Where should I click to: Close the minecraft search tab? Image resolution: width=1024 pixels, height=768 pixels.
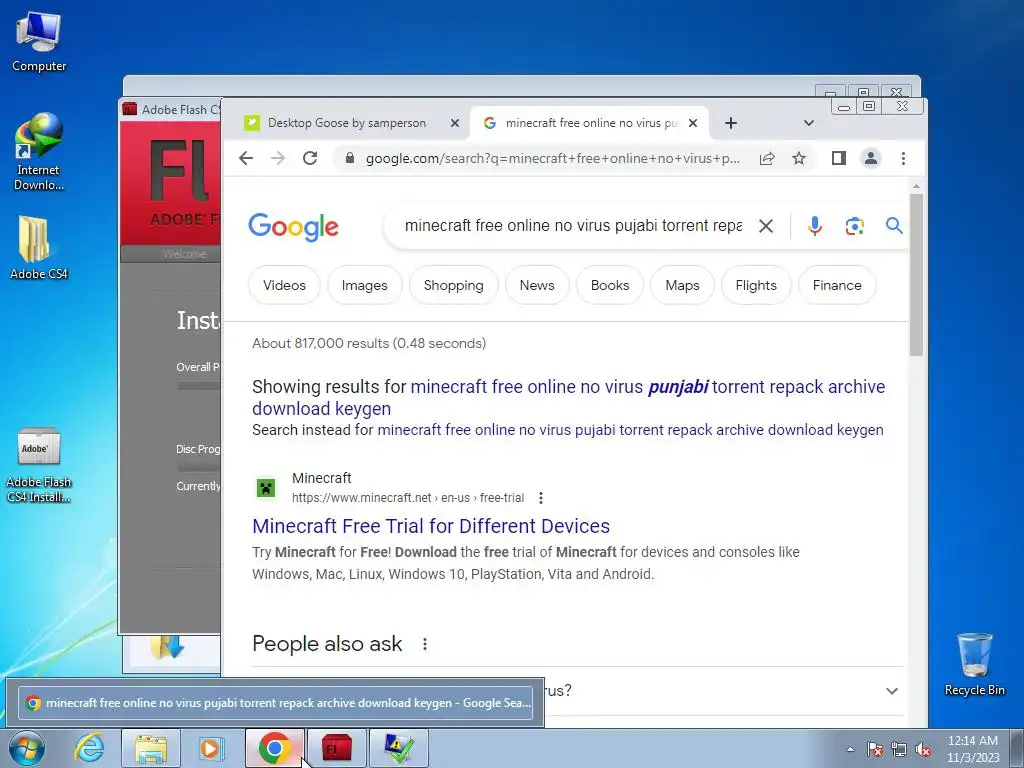pyautogui.click(x=693, y=123)
